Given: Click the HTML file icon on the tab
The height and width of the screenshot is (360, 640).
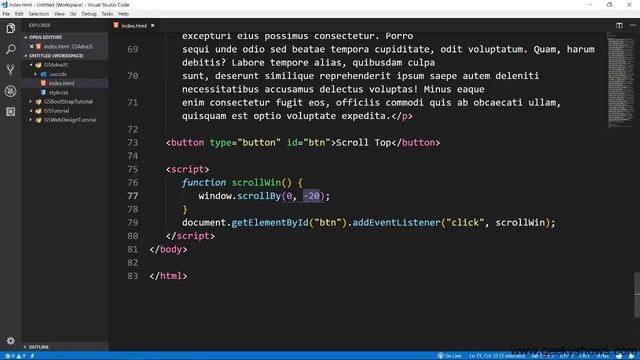Looking at the screenshot, I should [116, 25].
